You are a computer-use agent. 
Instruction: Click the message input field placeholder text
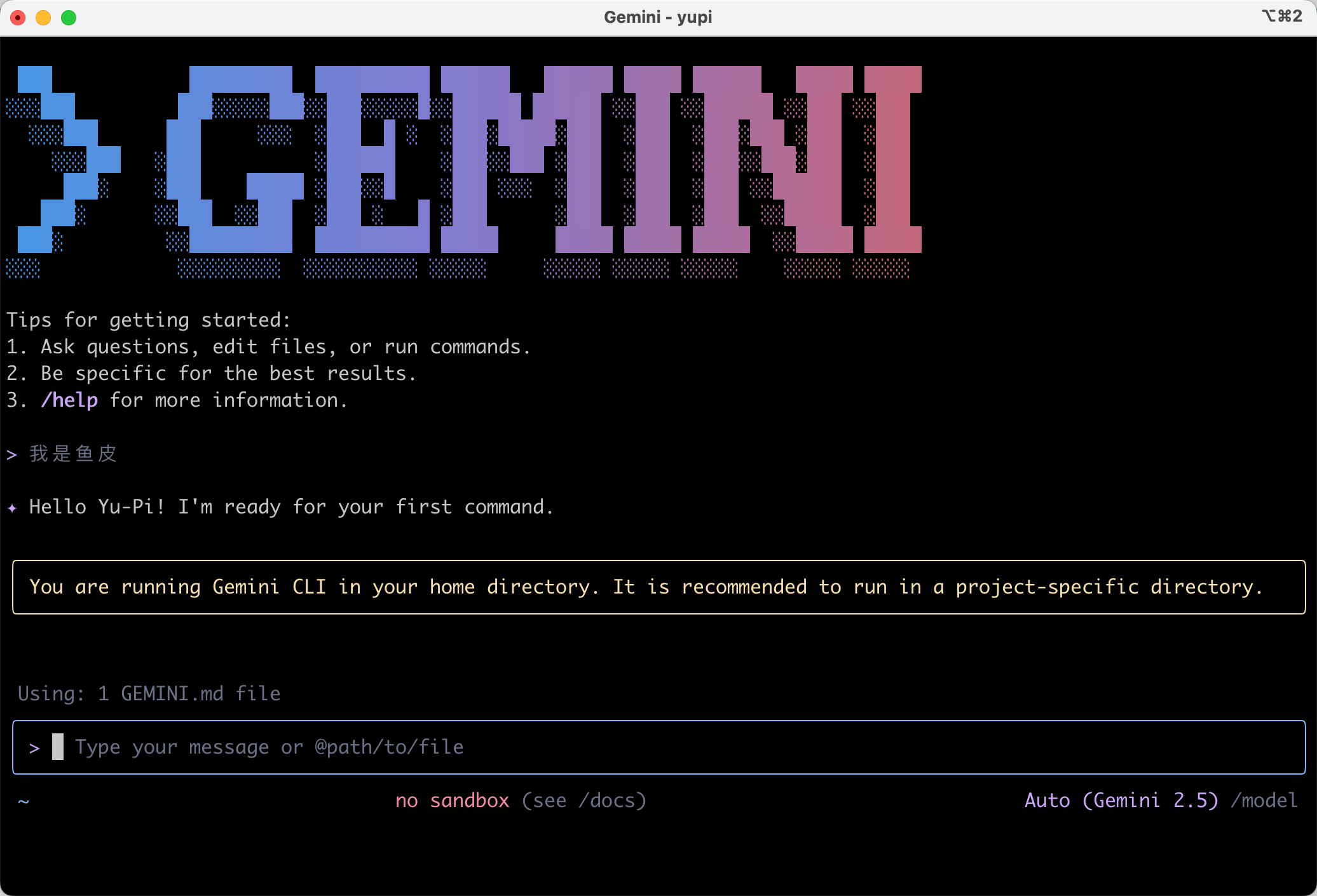click(270, 747)
